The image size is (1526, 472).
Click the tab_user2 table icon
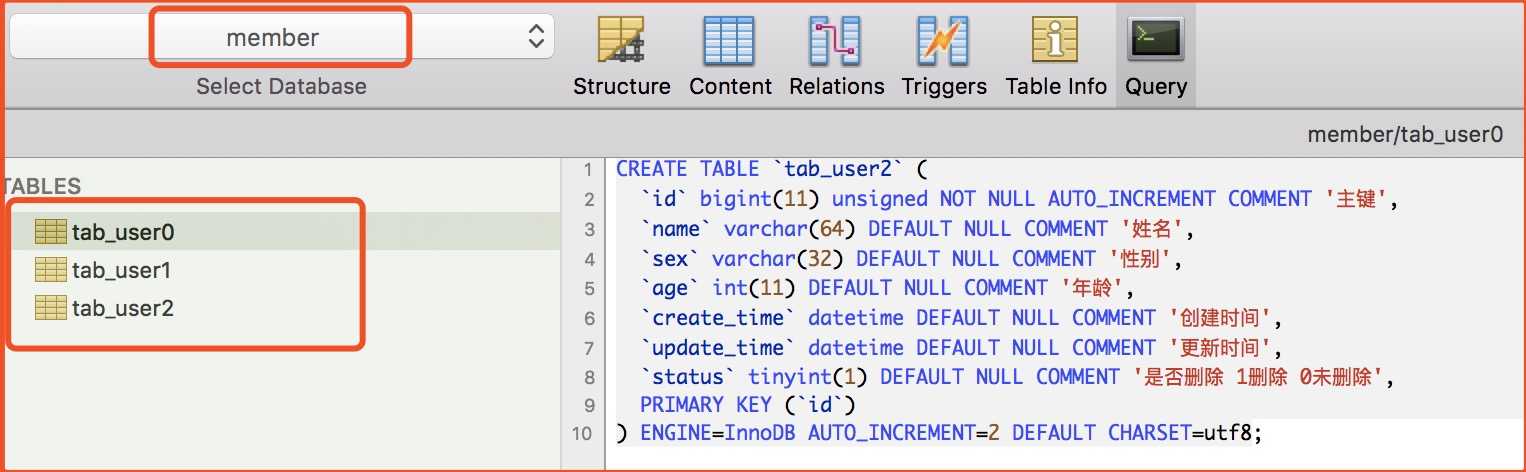coord(50,308)
